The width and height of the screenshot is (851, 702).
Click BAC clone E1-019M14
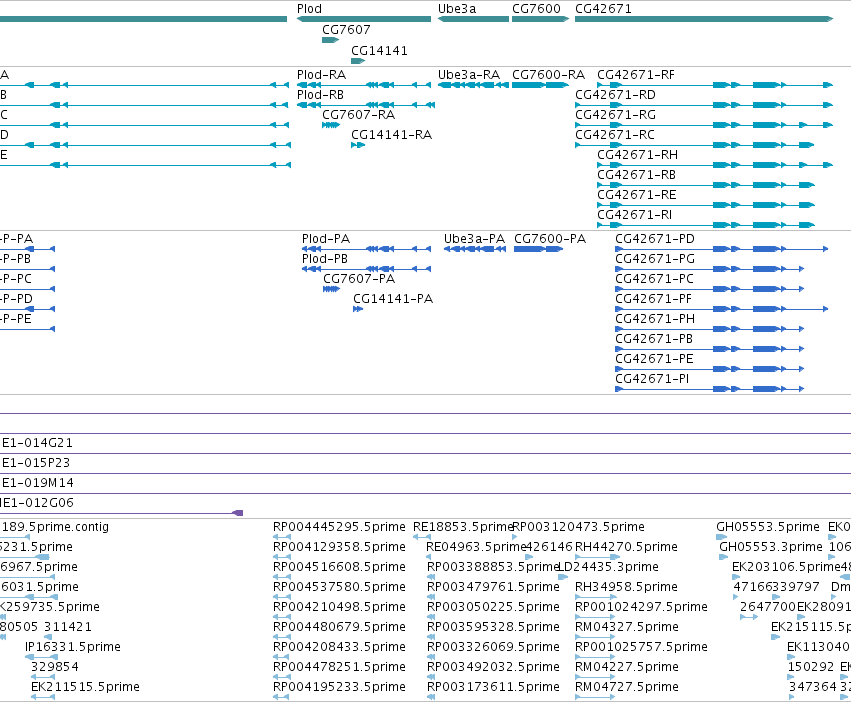click(37, 483)
